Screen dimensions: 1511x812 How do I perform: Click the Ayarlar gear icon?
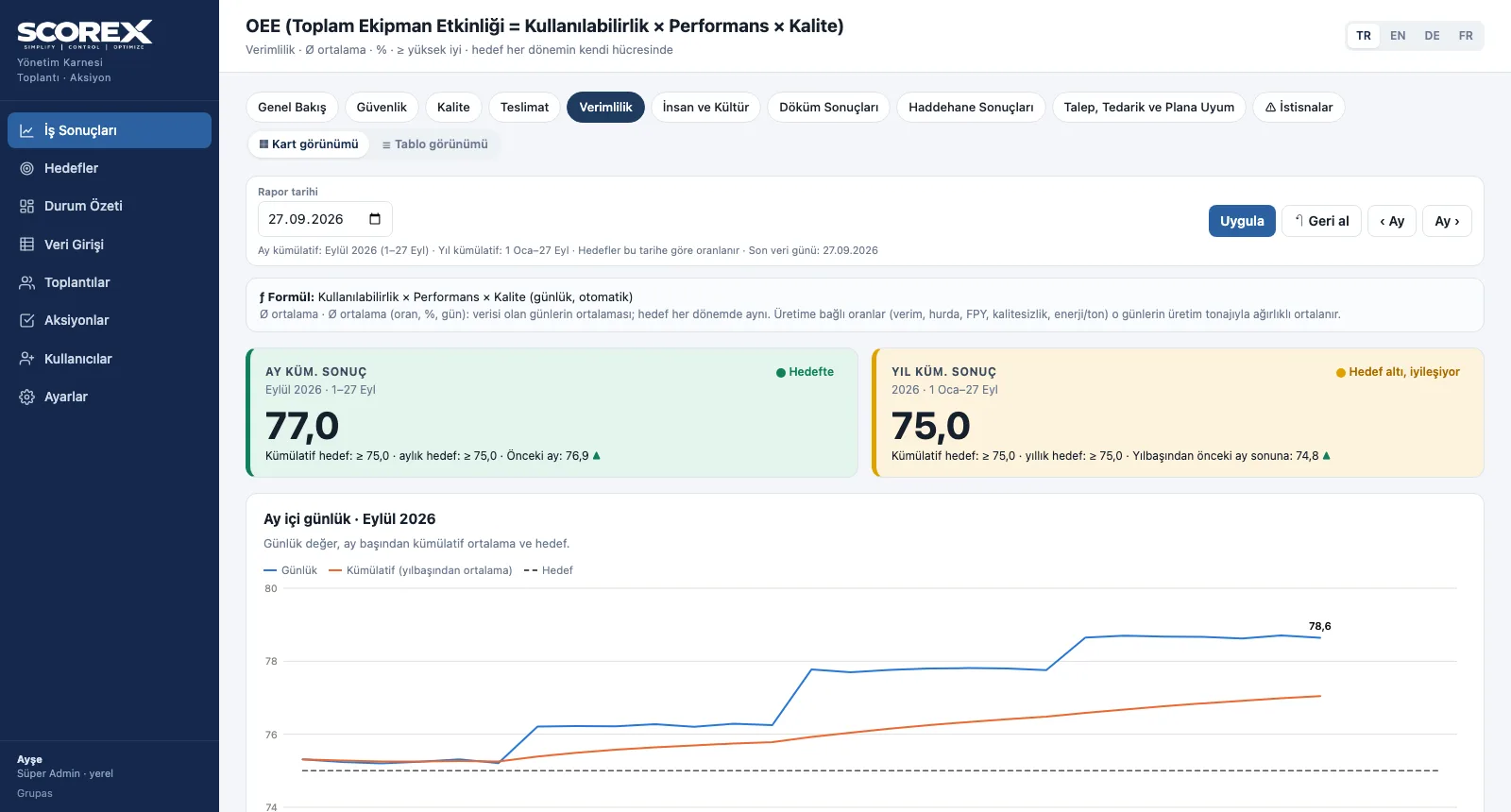(27, 397)
